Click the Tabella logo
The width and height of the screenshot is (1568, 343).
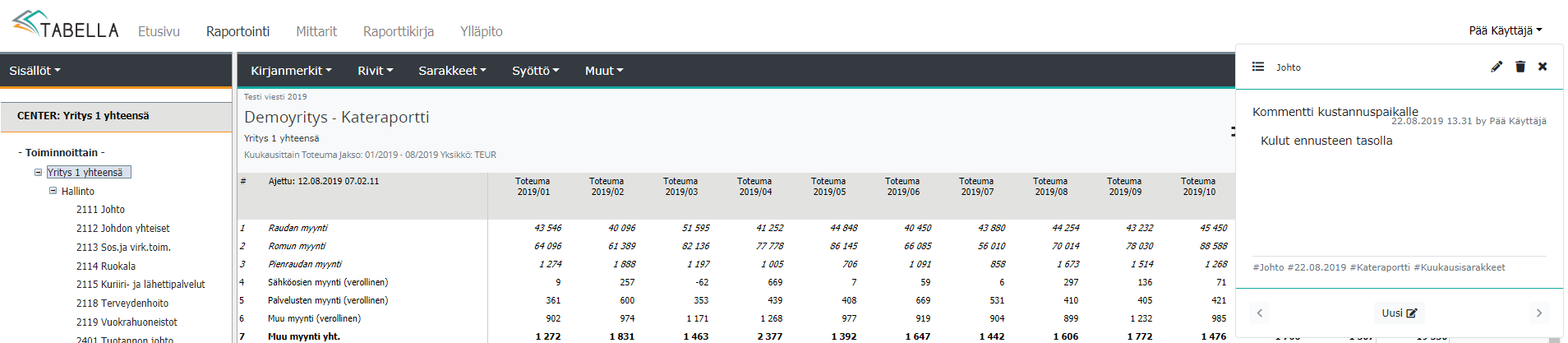tap(66, 25)
